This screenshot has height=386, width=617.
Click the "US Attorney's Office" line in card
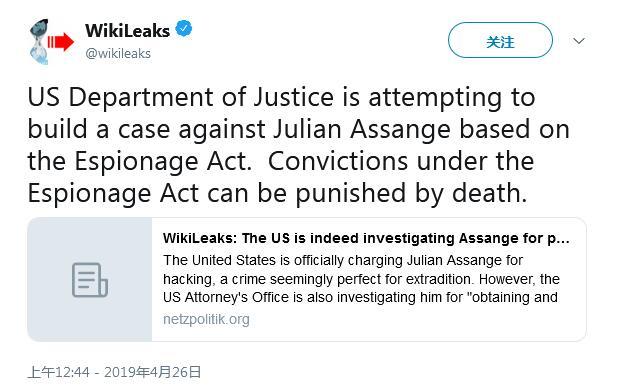[x=360, y=297]
